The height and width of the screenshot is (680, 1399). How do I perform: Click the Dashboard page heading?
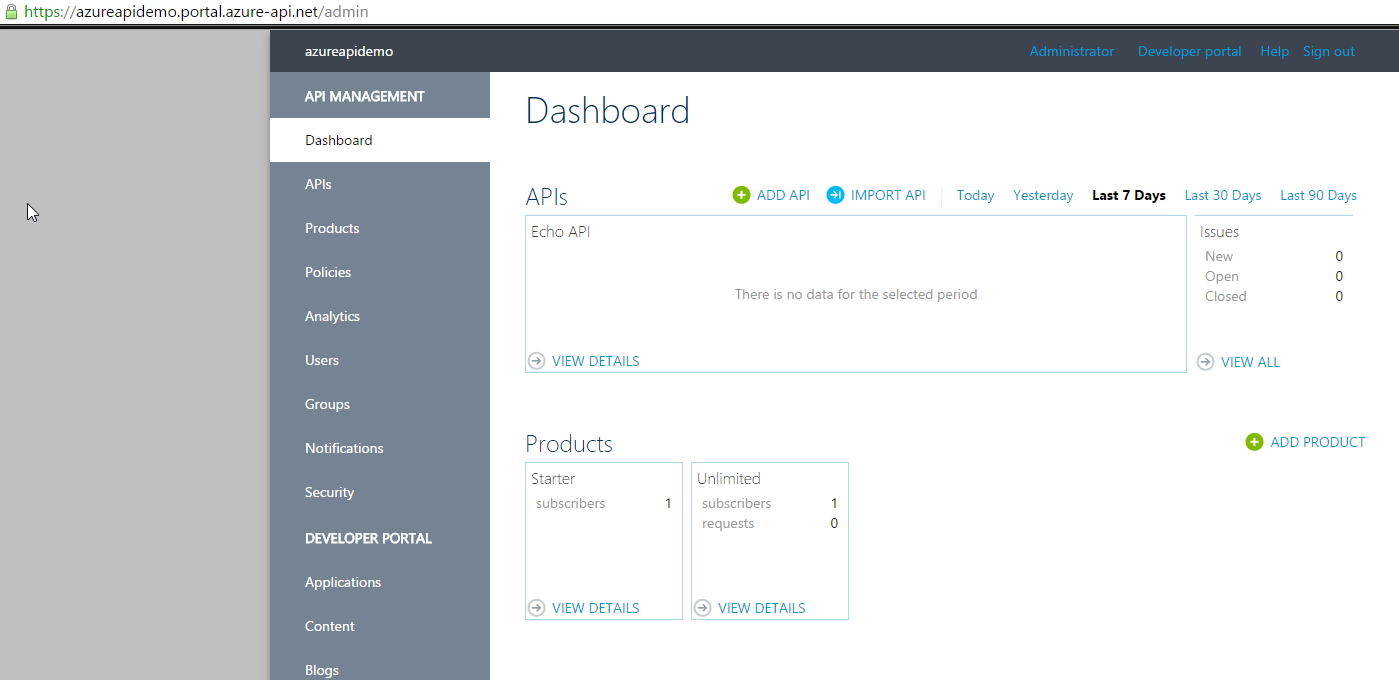(608, 110)
